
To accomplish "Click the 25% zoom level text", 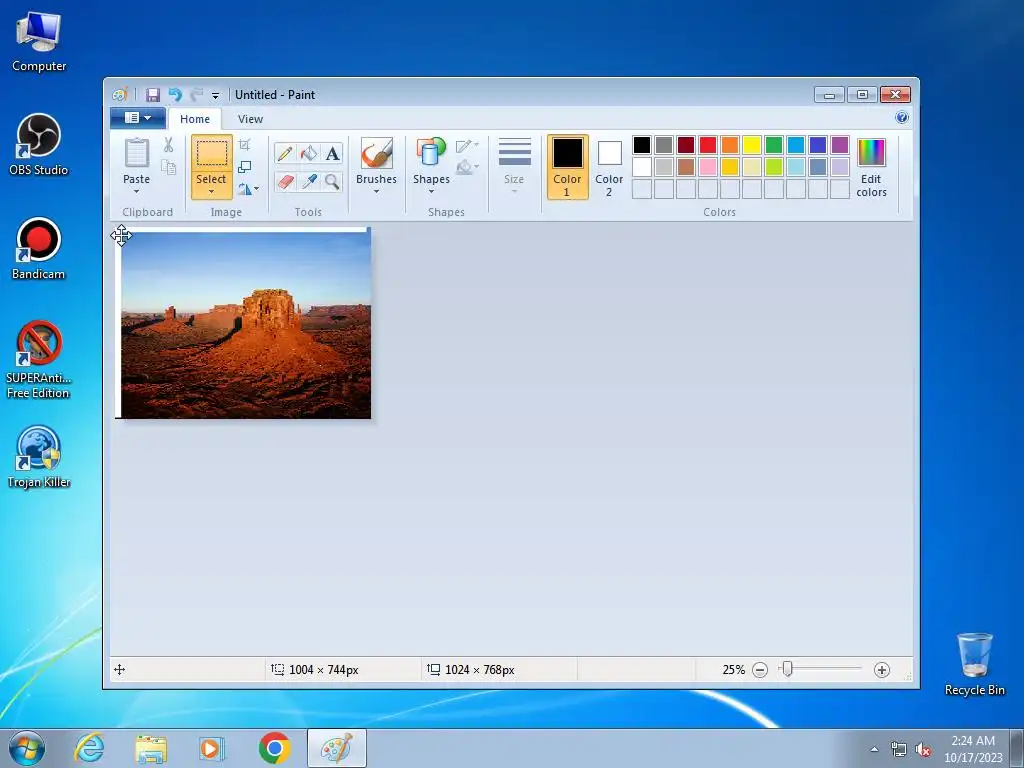I will pyautogui.click(x=733, y=670).
